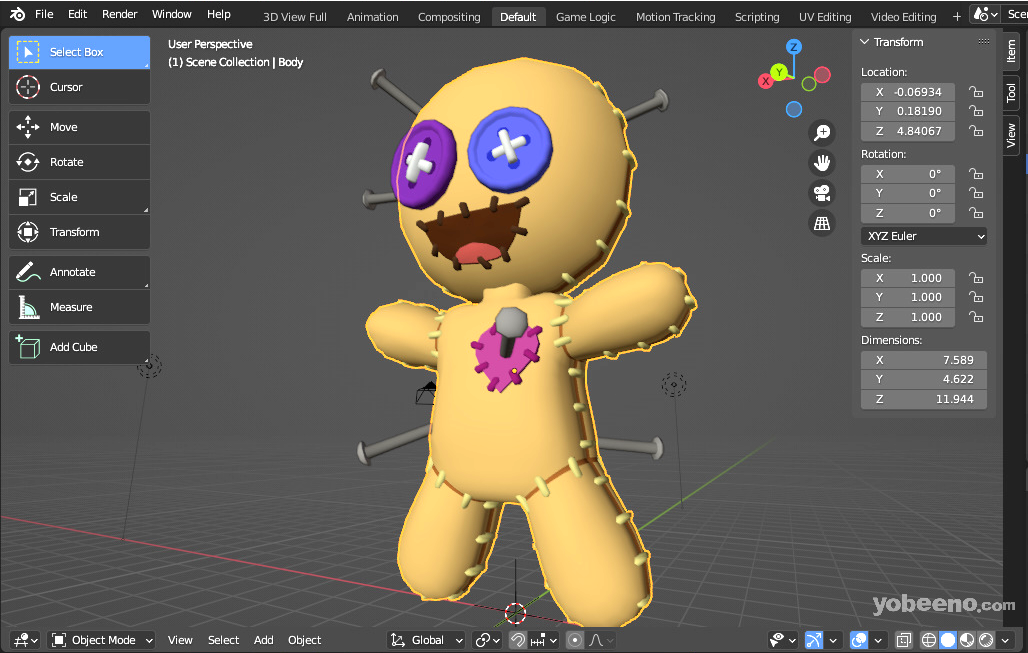Open the editor type dropdown
The width and height of the screenshot is (1028, 653).
click(x=26, y=640)
